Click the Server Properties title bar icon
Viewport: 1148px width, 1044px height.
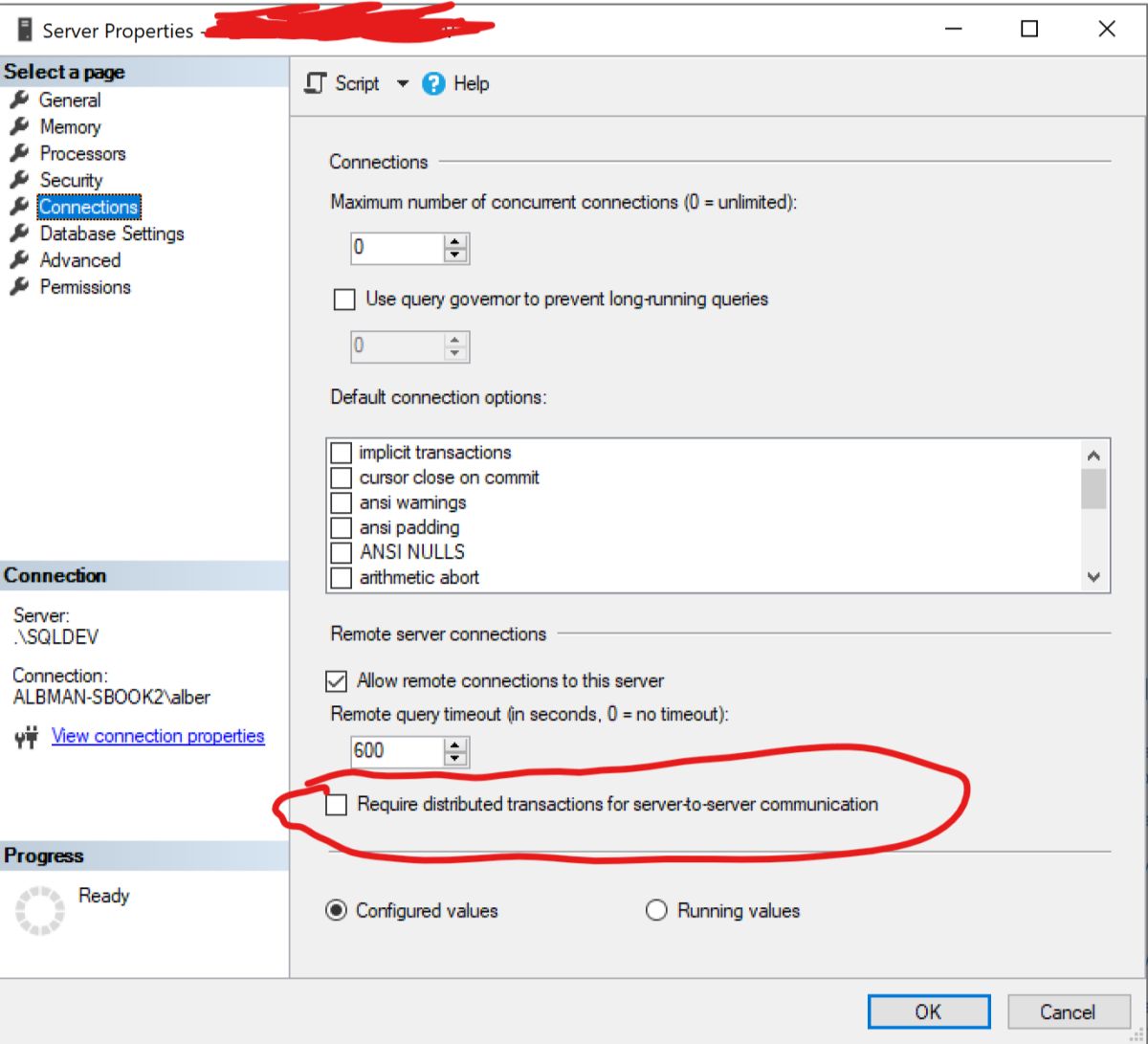25,30
